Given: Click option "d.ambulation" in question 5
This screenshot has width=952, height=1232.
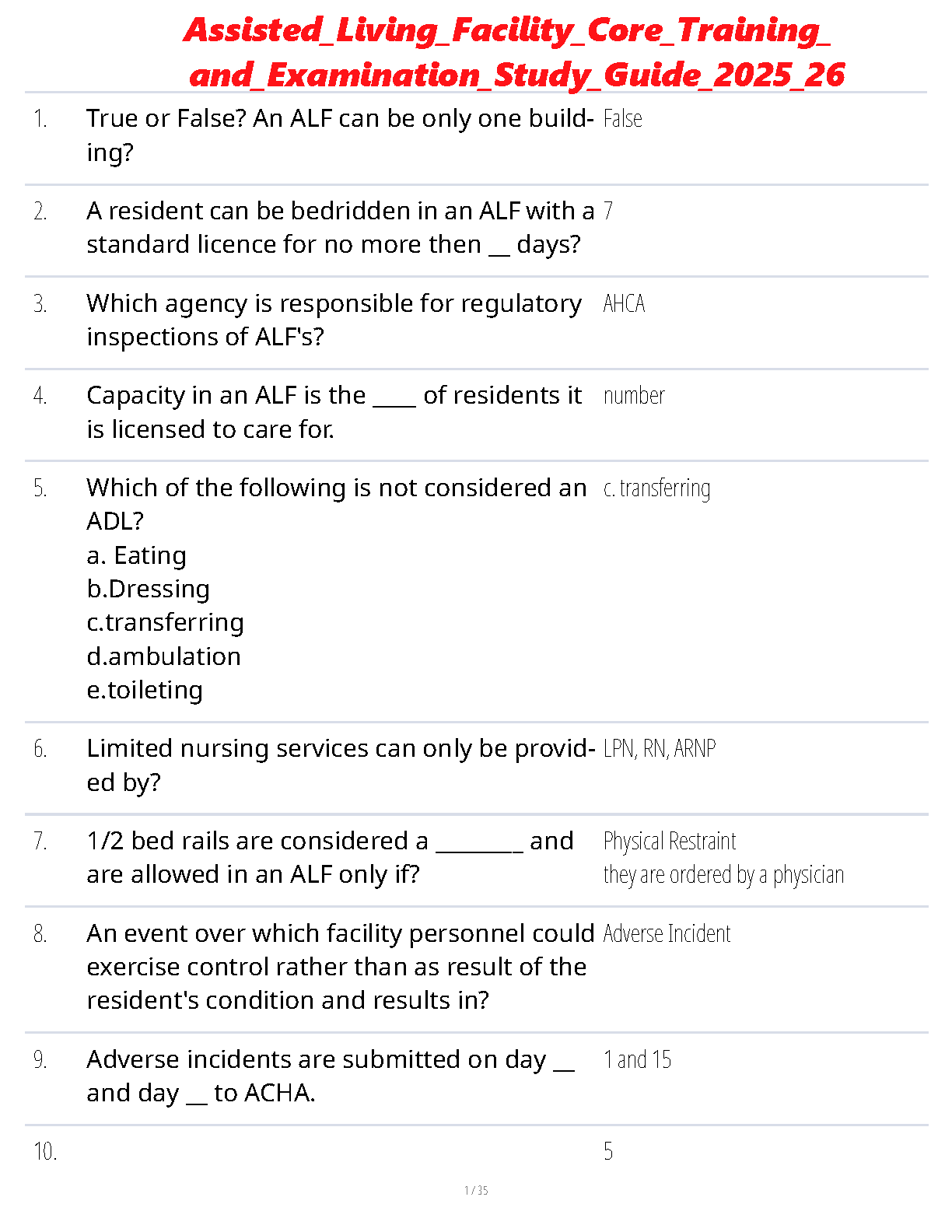Looking at the screenshot, I should pyautogui.click(x=164, y=656).
